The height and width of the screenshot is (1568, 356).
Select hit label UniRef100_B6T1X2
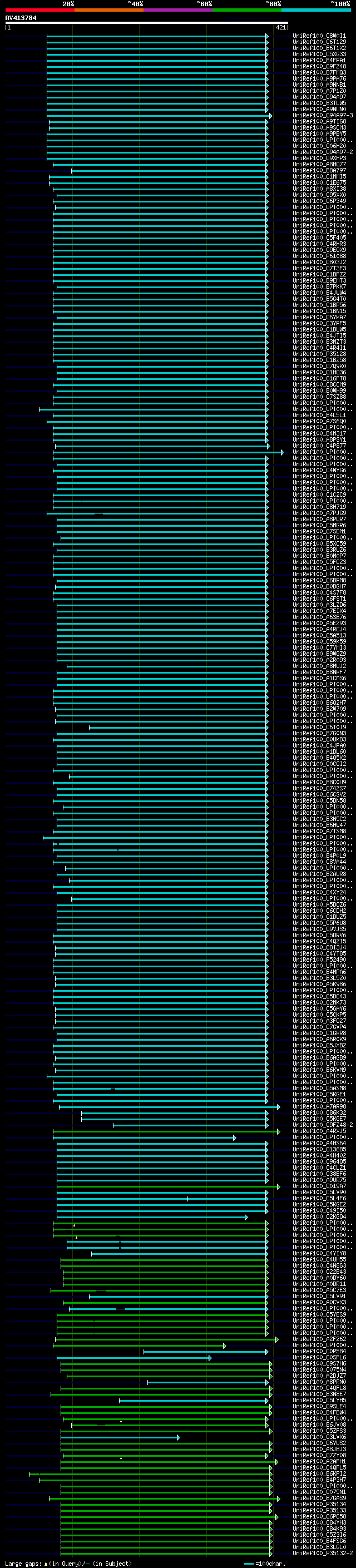[x=319, y=48]
